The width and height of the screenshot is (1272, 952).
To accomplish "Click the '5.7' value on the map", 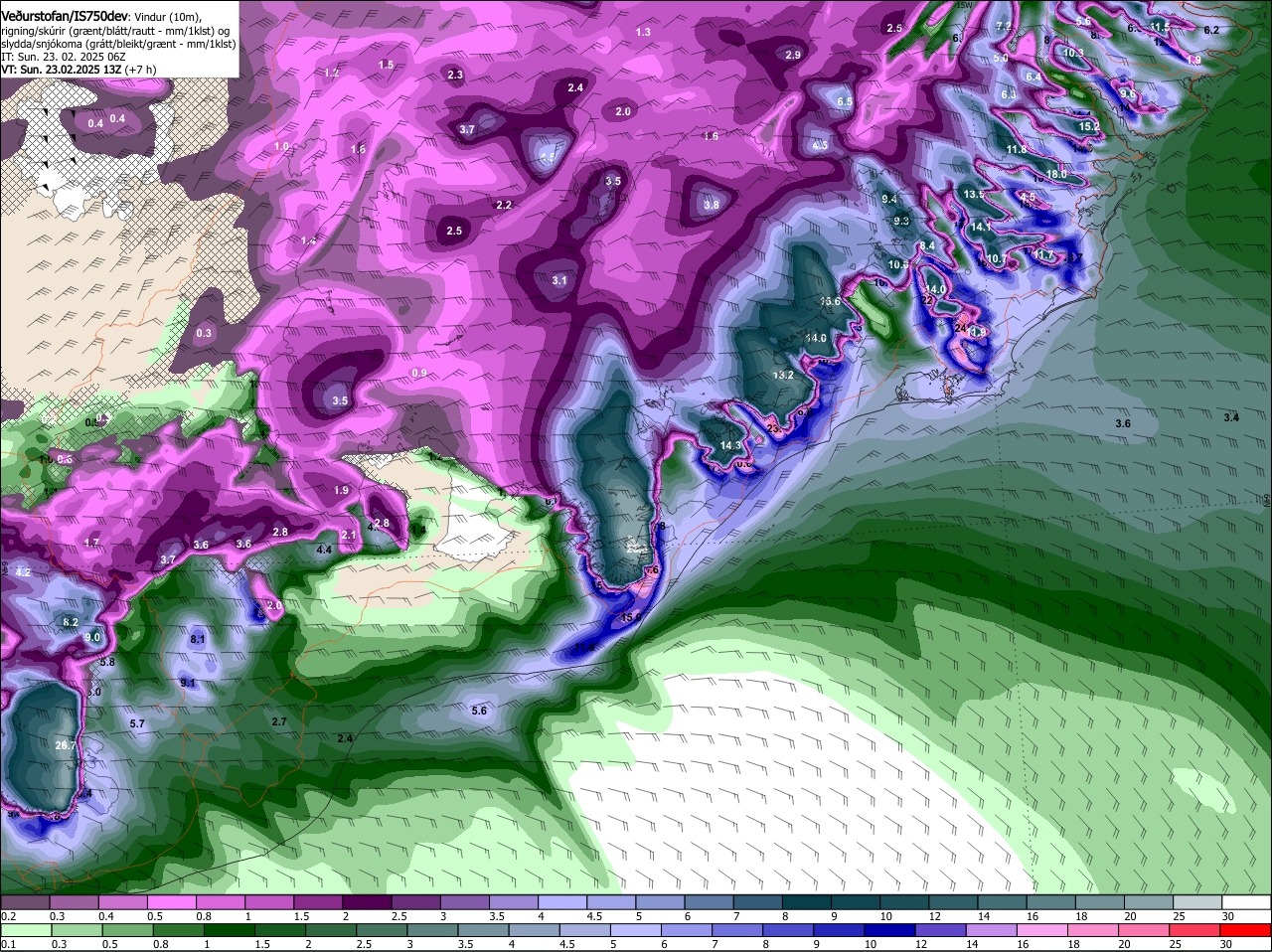I will click(137, 724).
